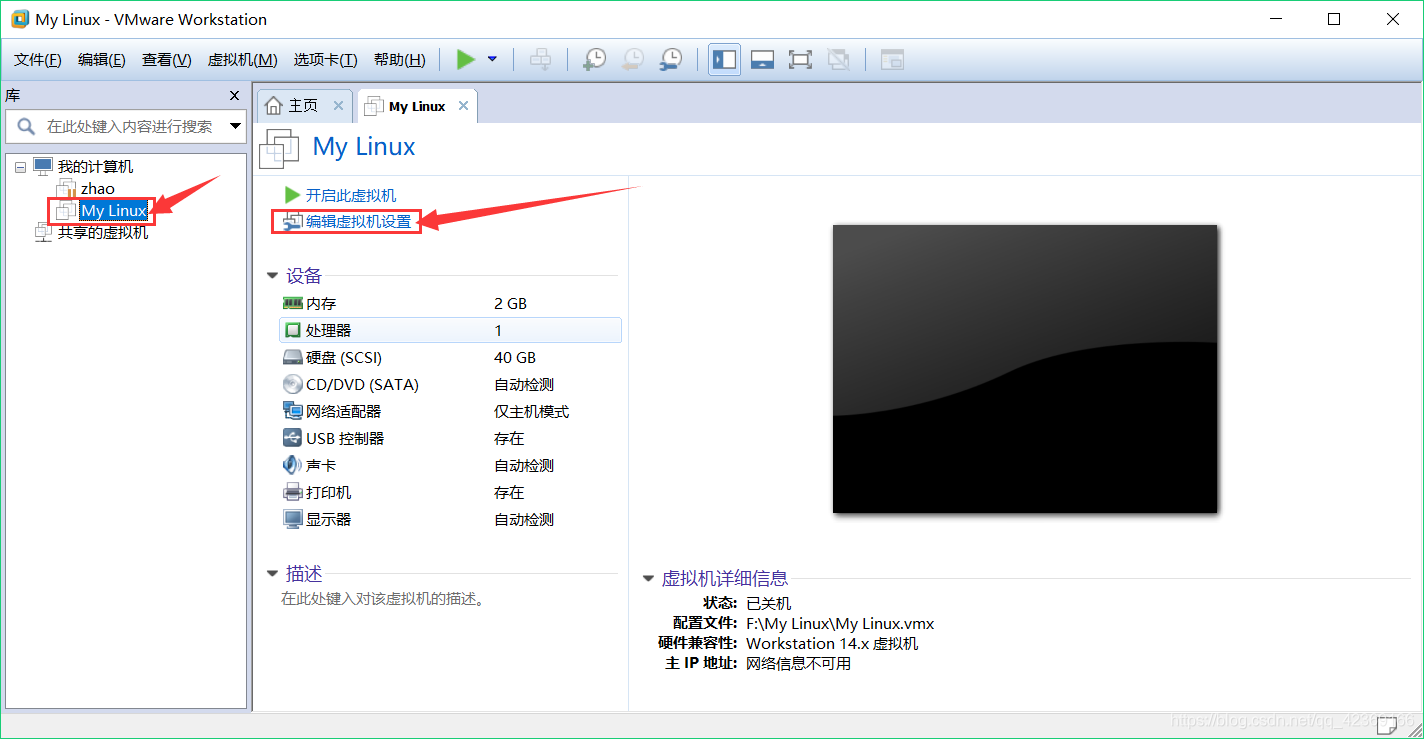Close the 主页 tab
1424x739 pixels.
tap(338, 105)
